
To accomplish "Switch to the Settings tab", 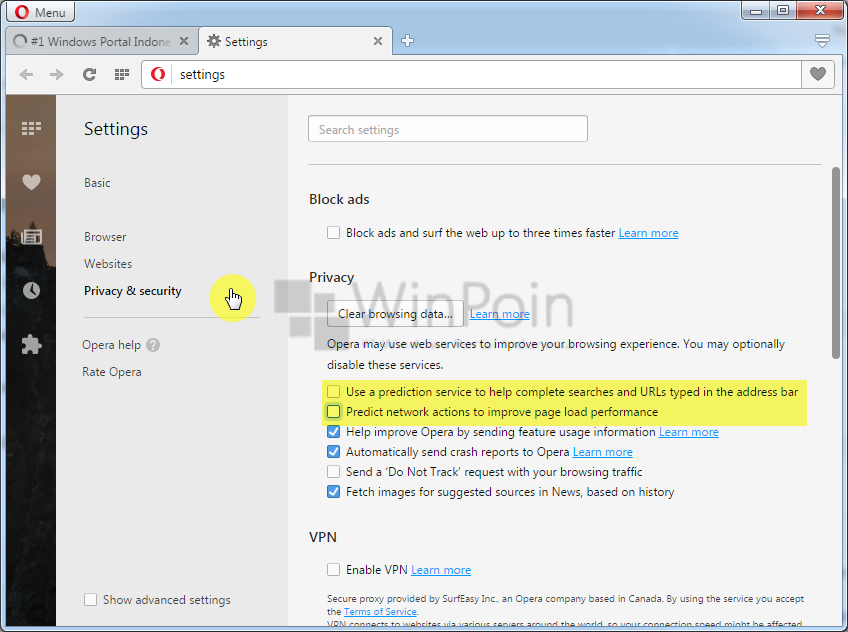I will click(x=295, y=42).
